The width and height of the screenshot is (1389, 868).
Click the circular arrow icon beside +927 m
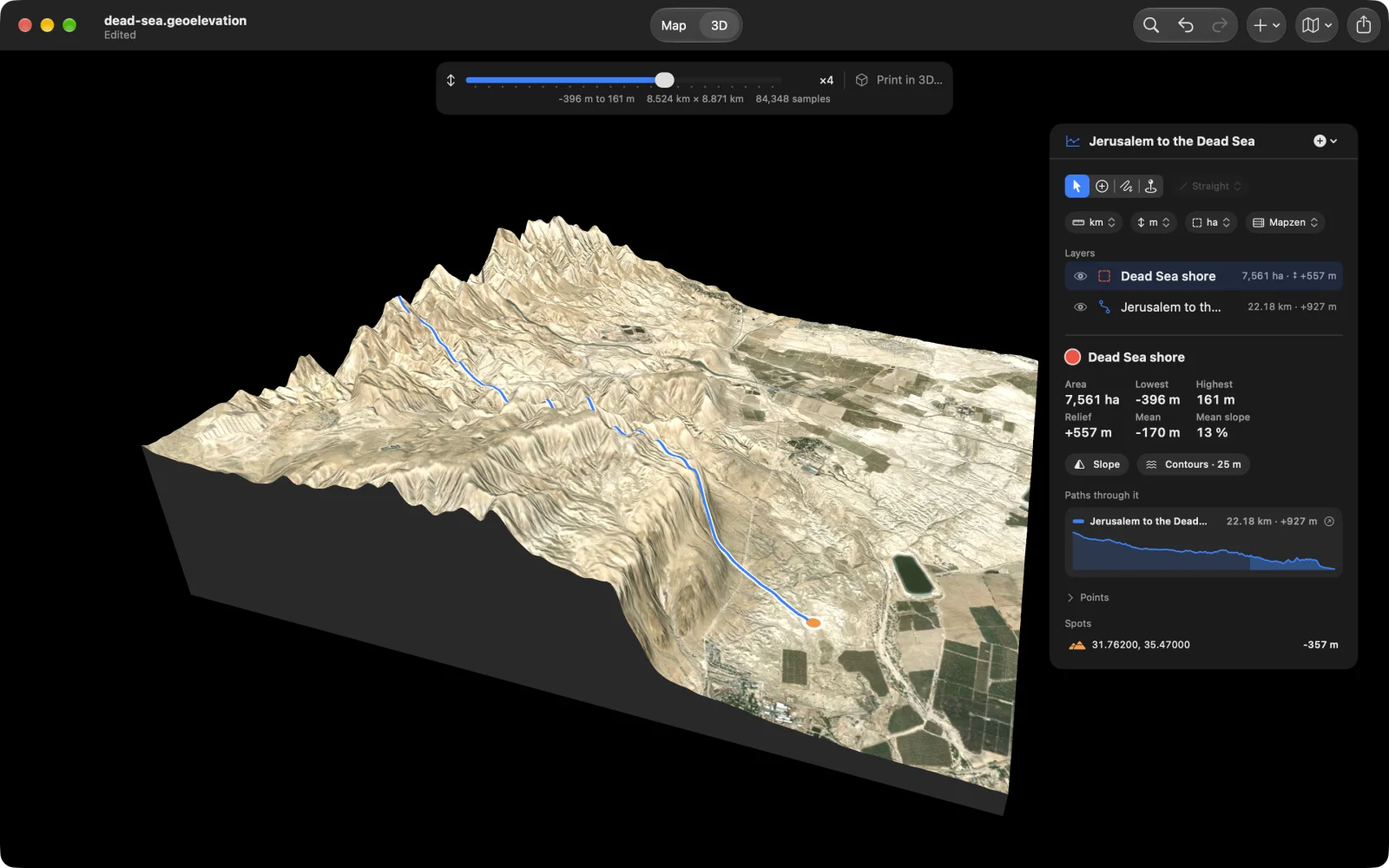(x=1329, y=522)
